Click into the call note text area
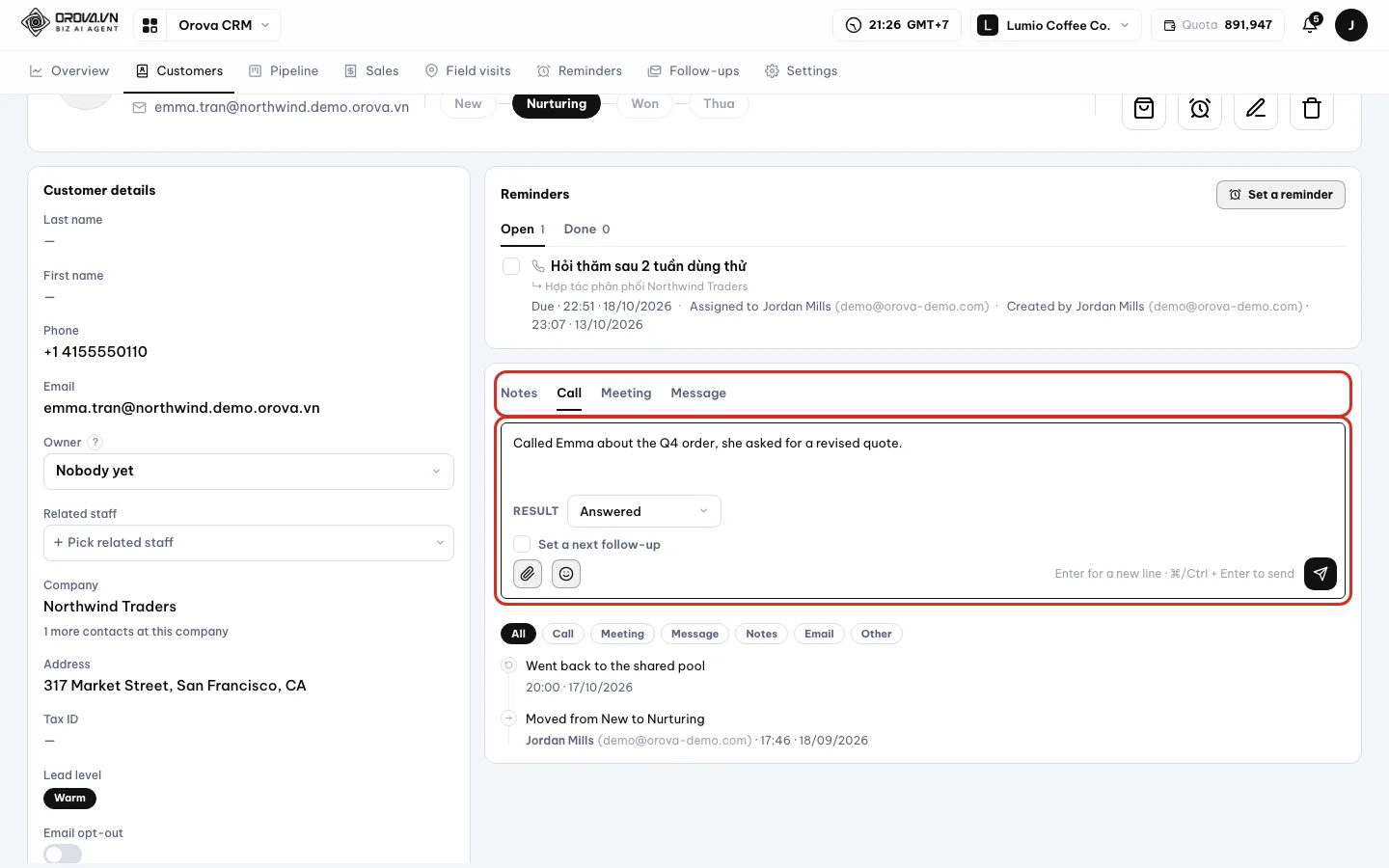 tap(923, 455)
